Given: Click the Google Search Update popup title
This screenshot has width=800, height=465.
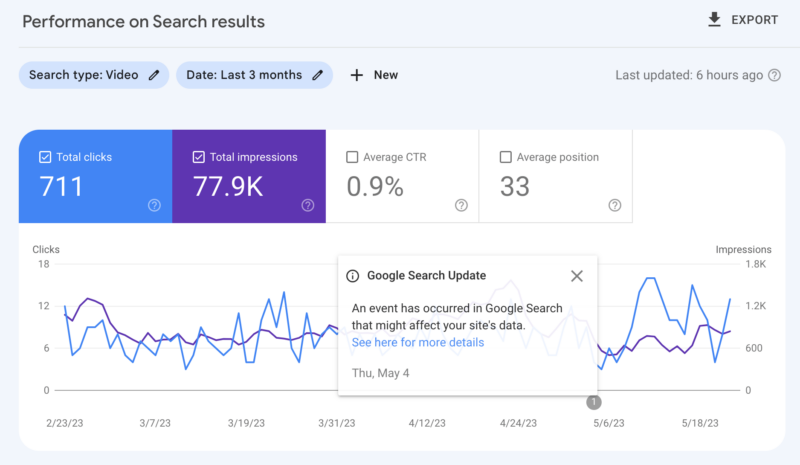Looking at the screenshot, I should click(x=427, y=276).
